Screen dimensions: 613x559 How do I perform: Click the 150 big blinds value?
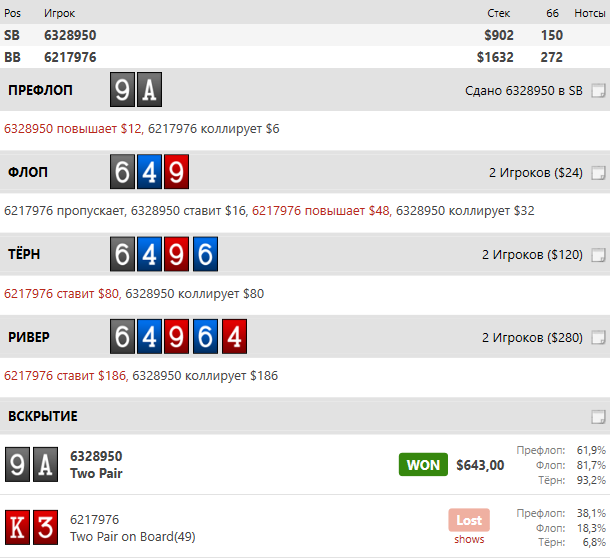tap(552, 35)
